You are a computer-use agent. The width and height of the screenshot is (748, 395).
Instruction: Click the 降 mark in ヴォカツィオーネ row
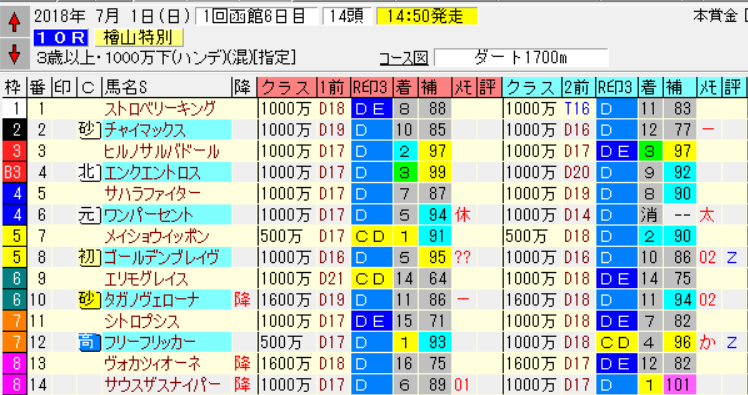243,364
